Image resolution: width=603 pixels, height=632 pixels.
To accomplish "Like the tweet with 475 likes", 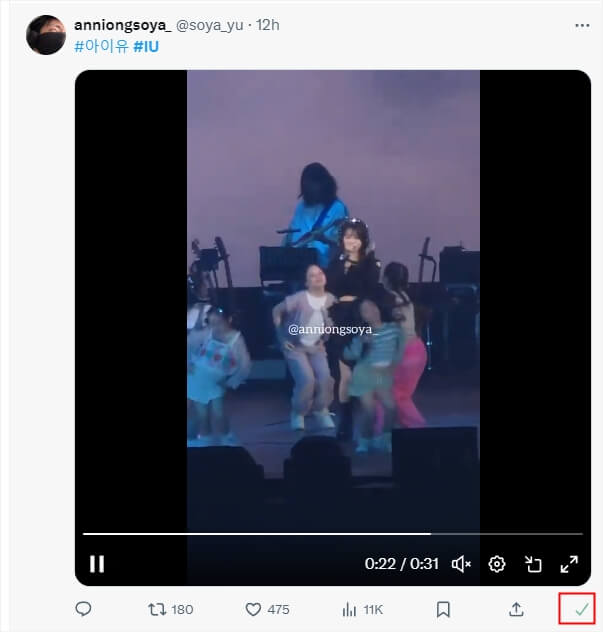I will point(254,609).
